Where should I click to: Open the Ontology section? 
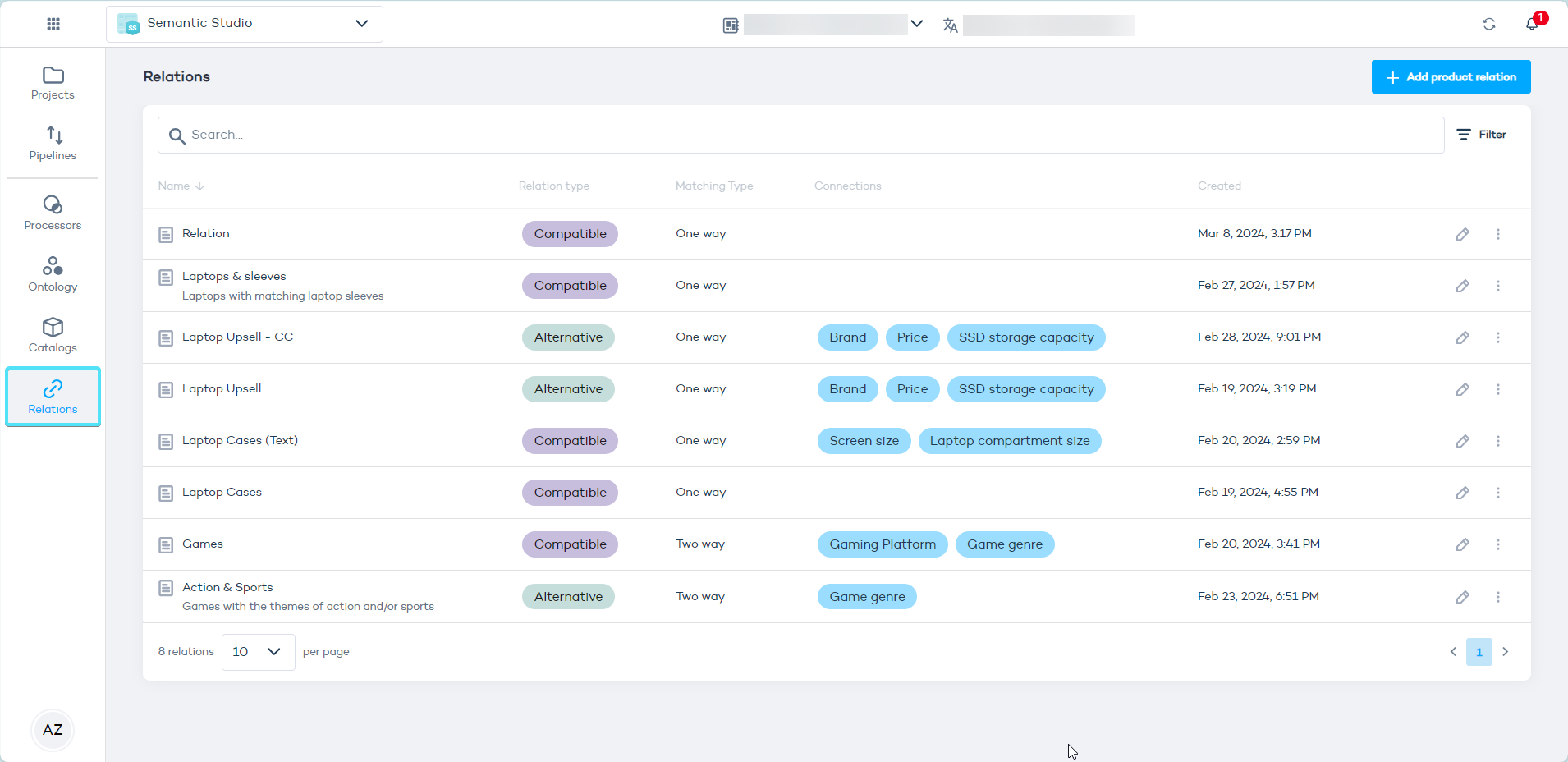click(x=53, y=274)
